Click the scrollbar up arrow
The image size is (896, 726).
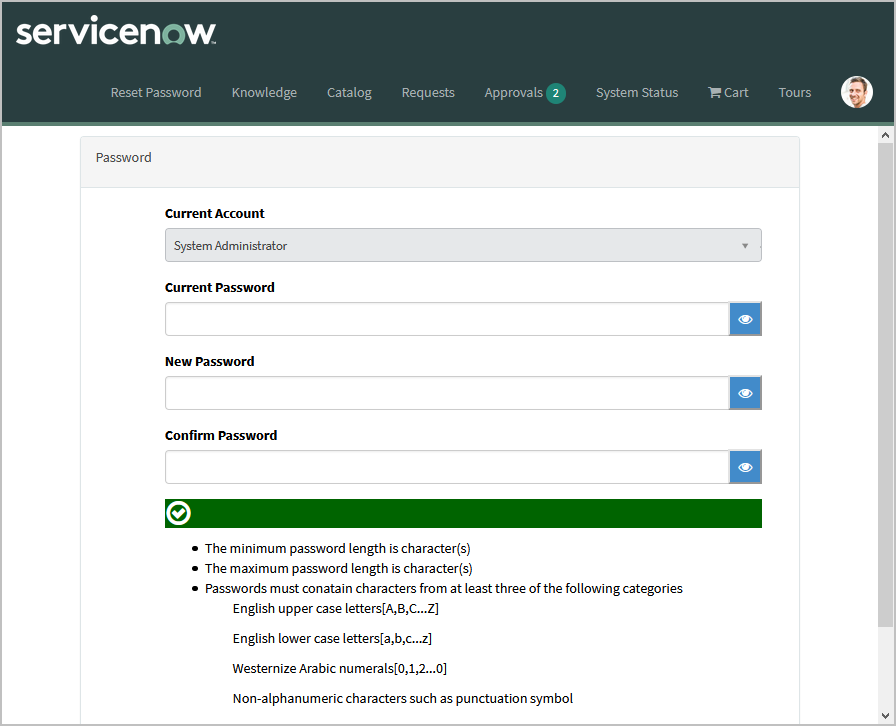click(885, 134)
